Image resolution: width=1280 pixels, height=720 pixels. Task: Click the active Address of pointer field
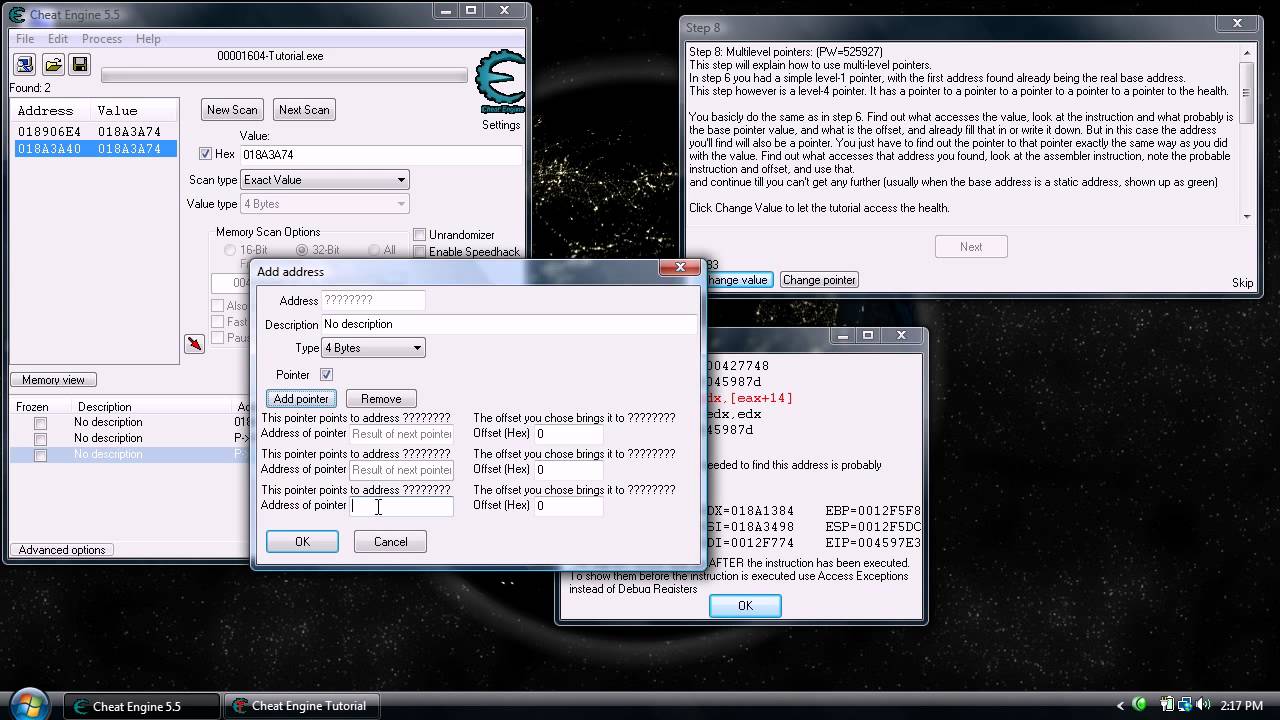pos(401,506)
